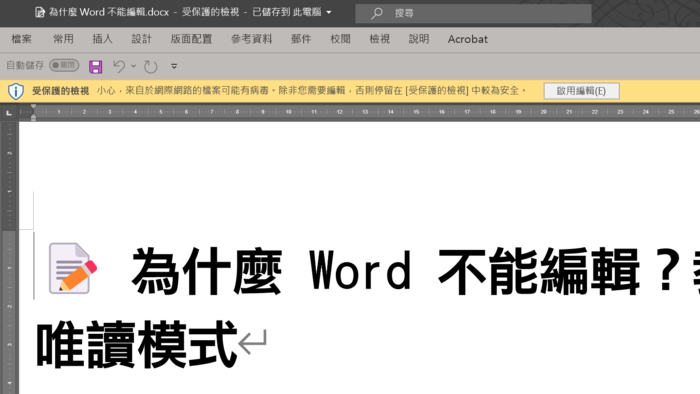Click the tab stop selector on ruler

coord(9,113)
